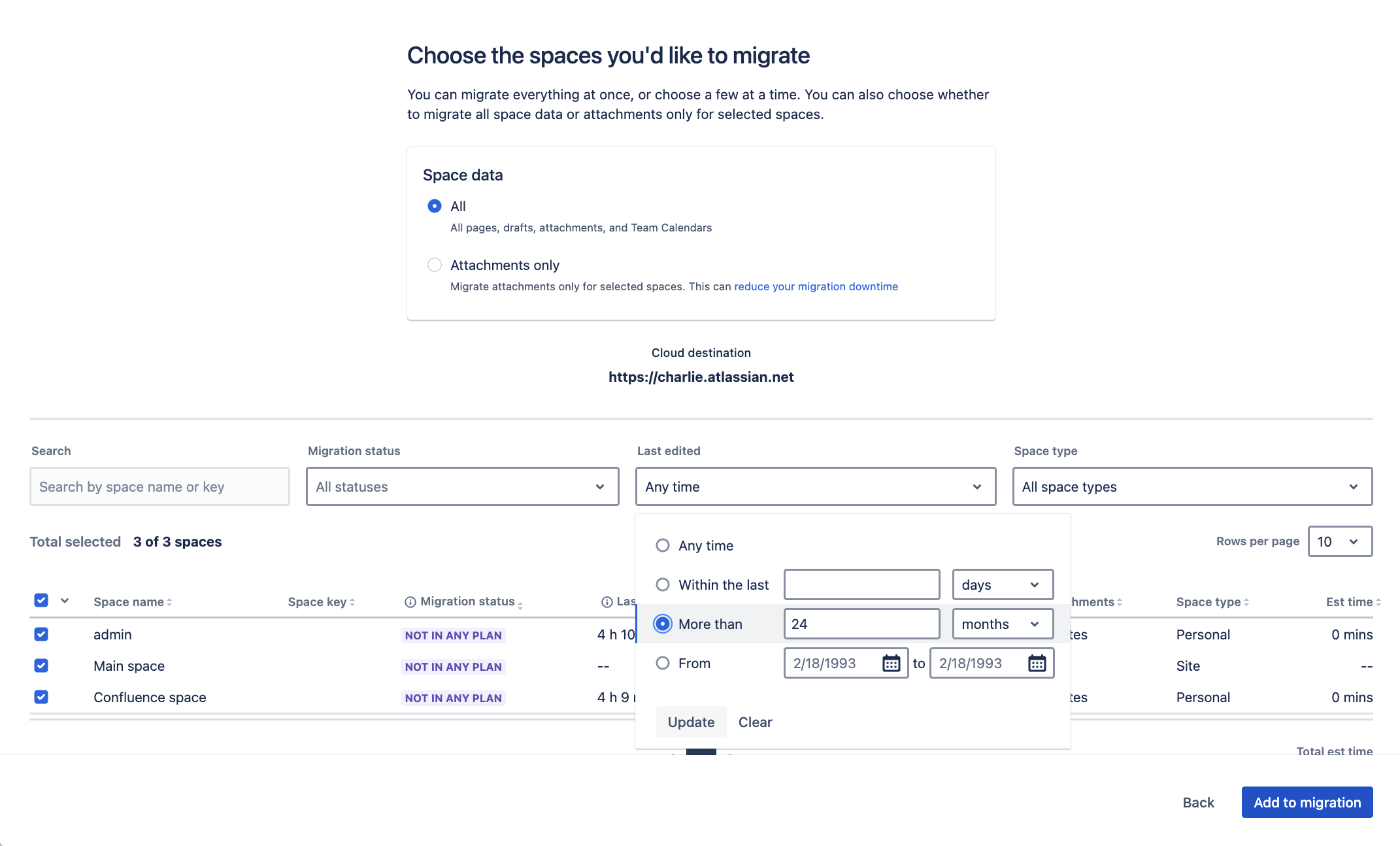Open the months unit dropdown

(1002, 624)
